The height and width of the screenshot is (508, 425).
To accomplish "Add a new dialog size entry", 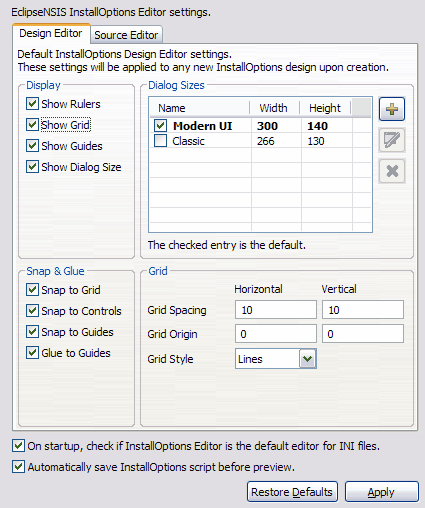I will [x=392, y=109].
